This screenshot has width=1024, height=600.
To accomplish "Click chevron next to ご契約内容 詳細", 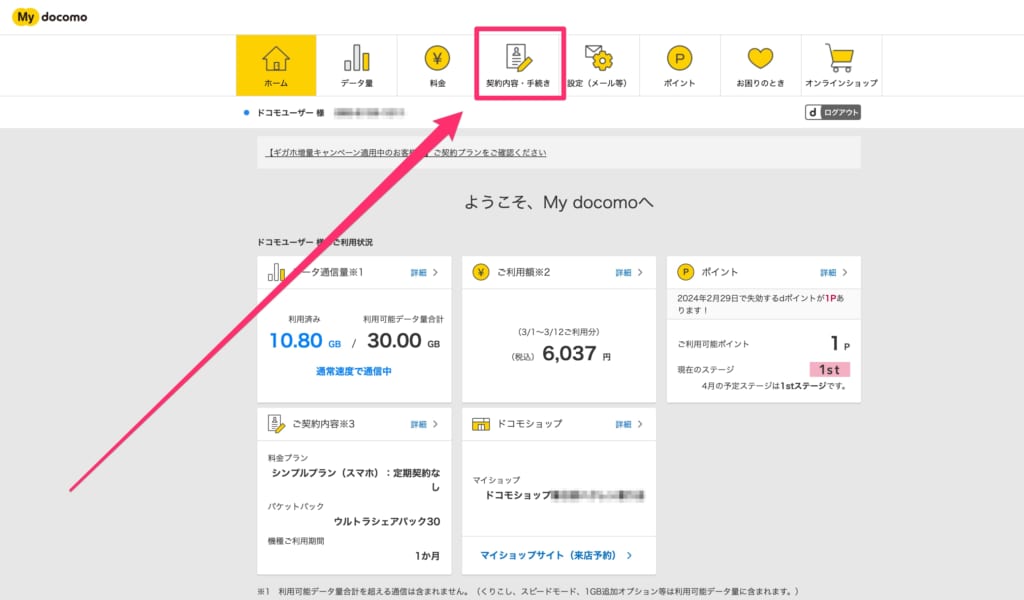I will coord(436,424).
